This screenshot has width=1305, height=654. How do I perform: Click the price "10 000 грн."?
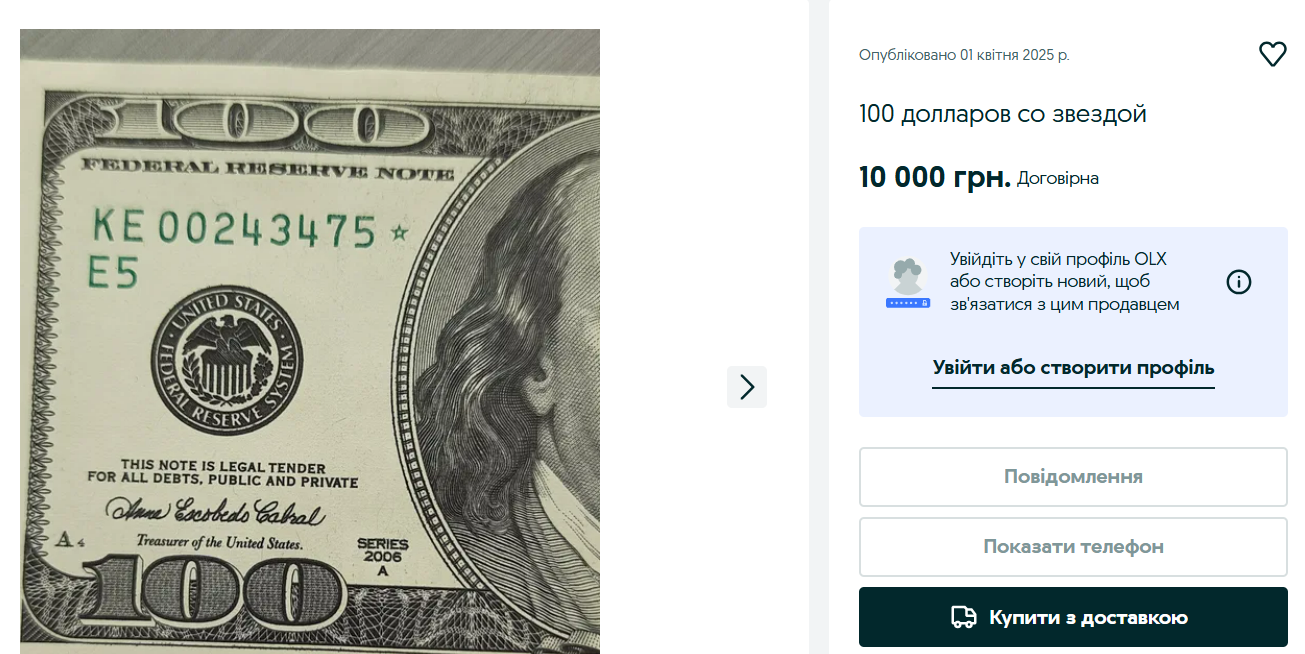click(x=934, y=178)
